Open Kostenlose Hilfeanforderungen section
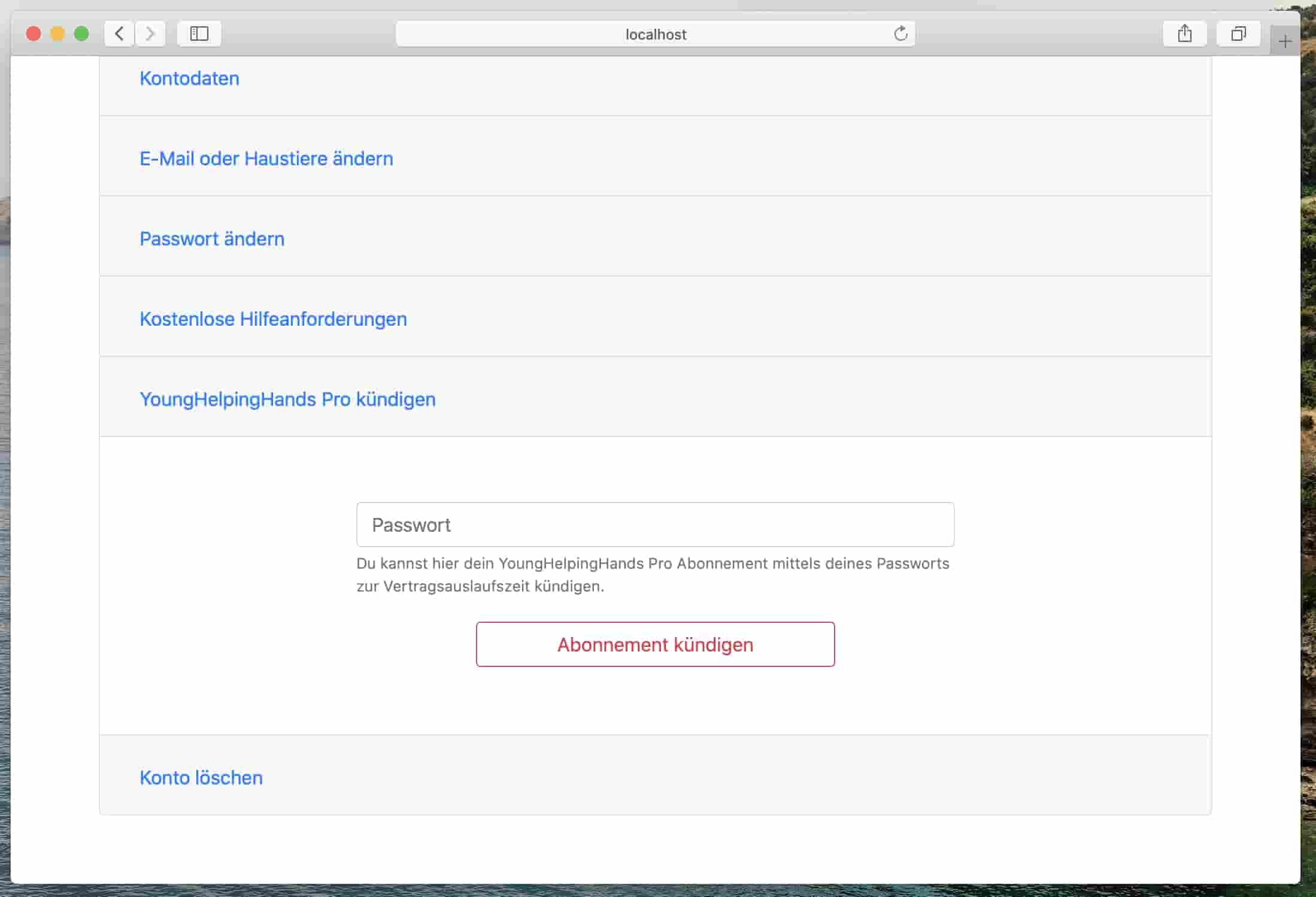Viewport: 1316px width, 897px height. [273, 319]
